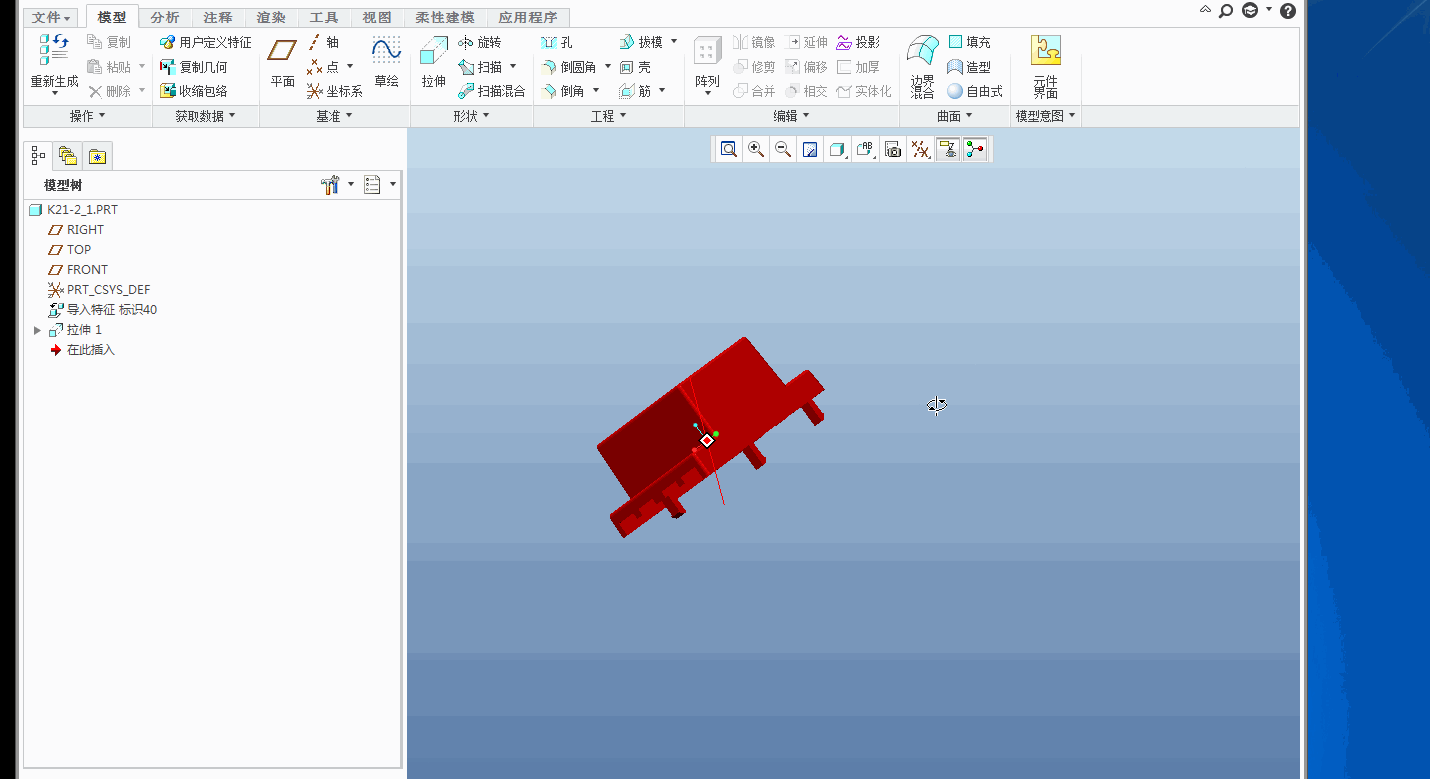Open the 视图 ribbon tab
This screenshot has height=779, width=1430.
tap(377, 18)
